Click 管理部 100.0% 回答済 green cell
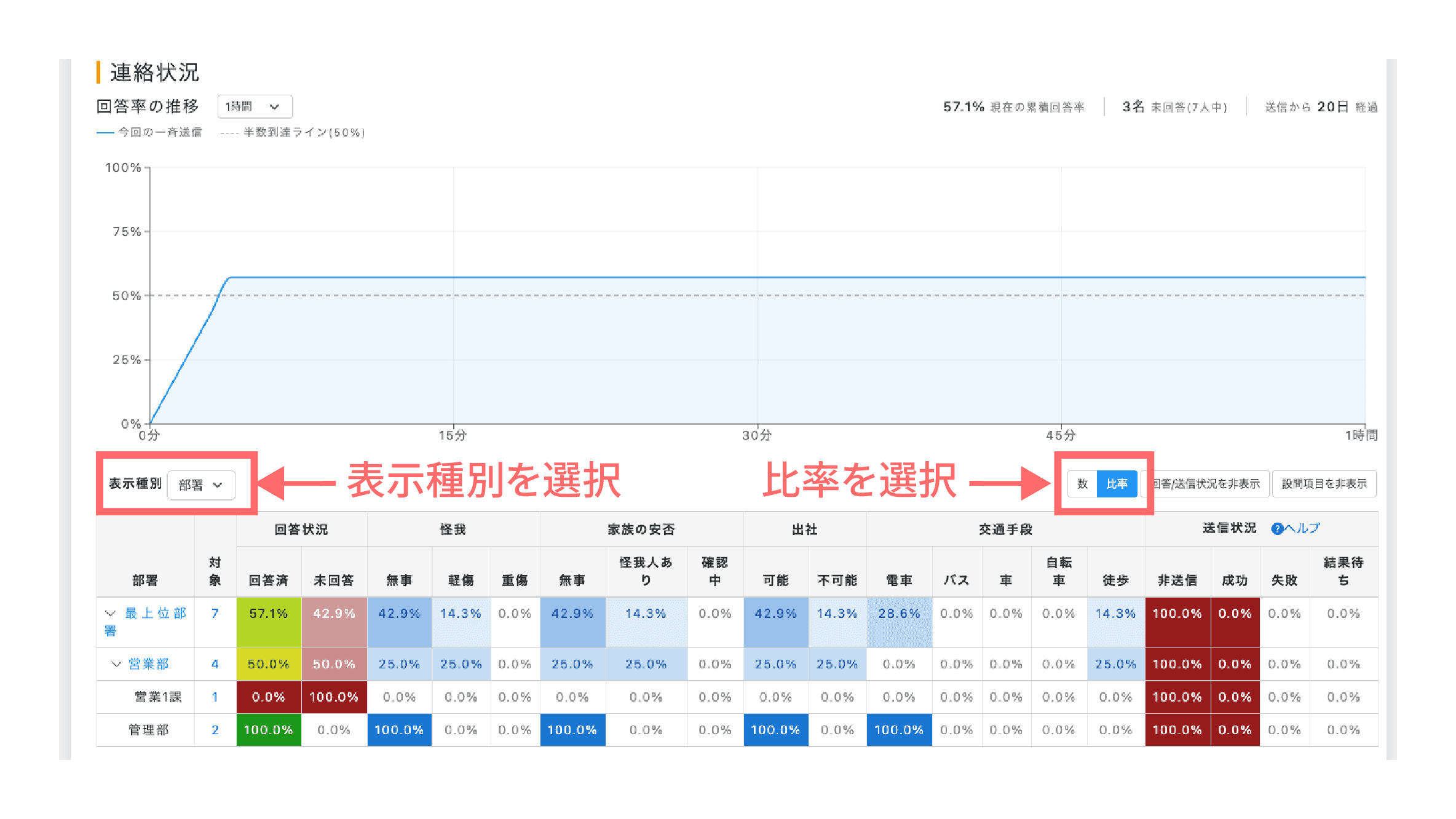This screenshot has width=1456, height=819. coord(269,730)
